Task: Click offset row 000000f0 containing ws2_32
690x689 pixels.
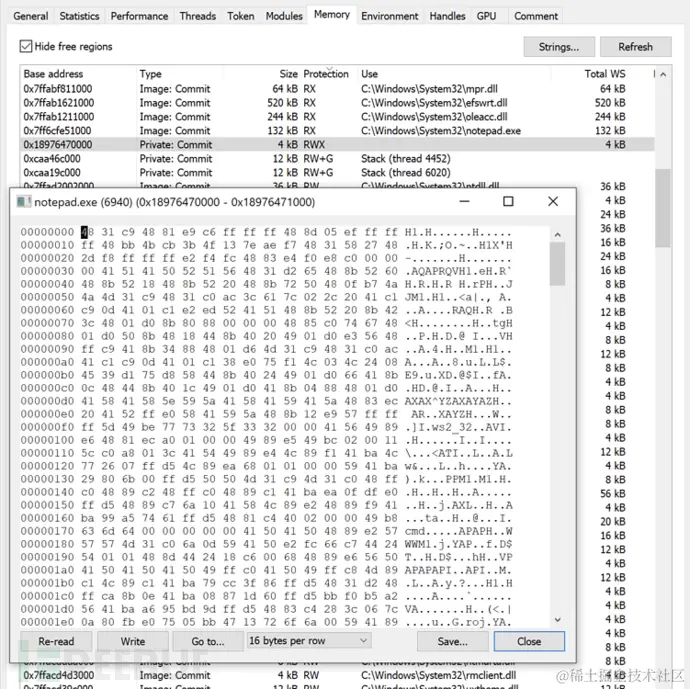Action: (x=266, y=427)
